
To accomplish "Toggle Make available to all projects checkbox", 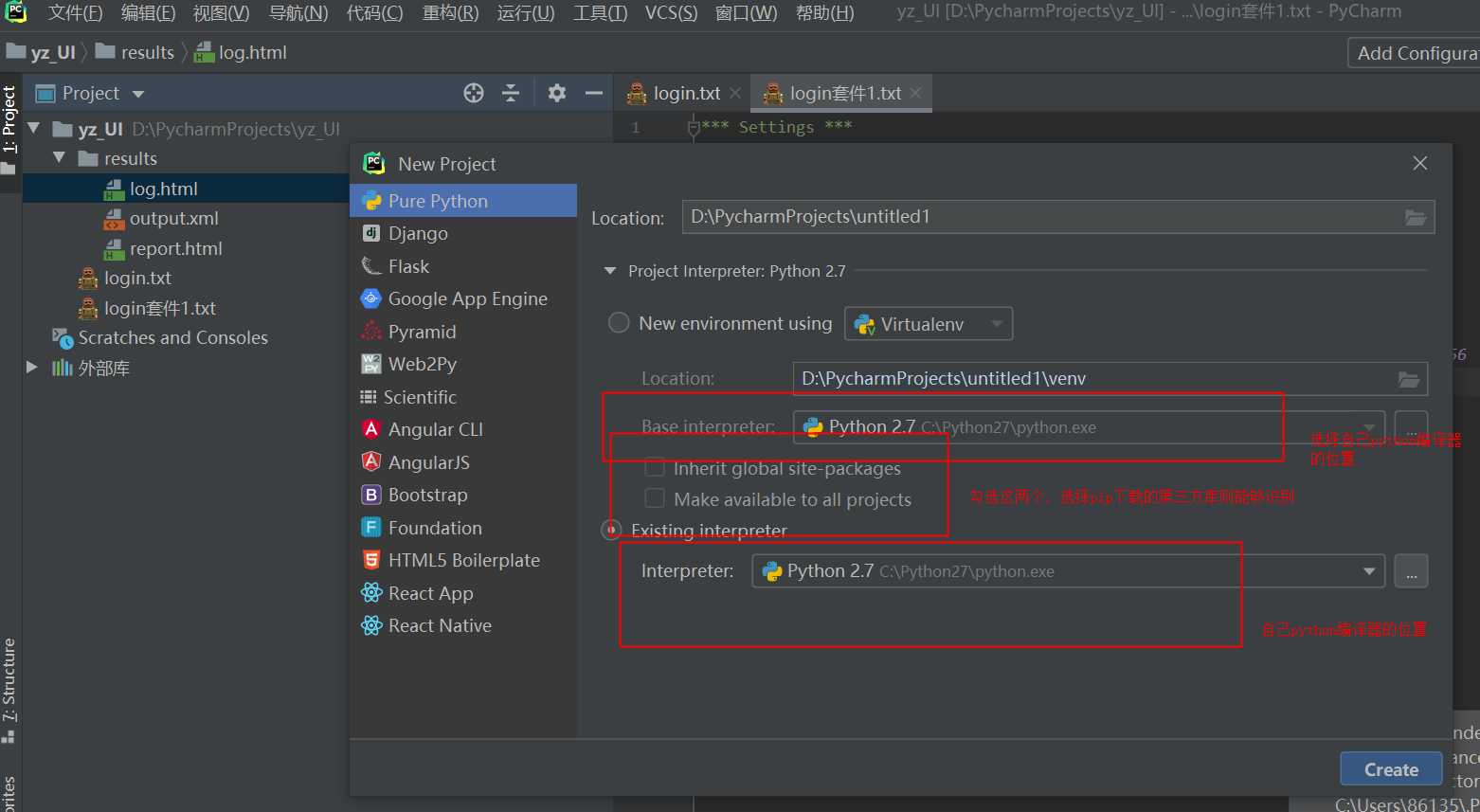I will (654, 498).
